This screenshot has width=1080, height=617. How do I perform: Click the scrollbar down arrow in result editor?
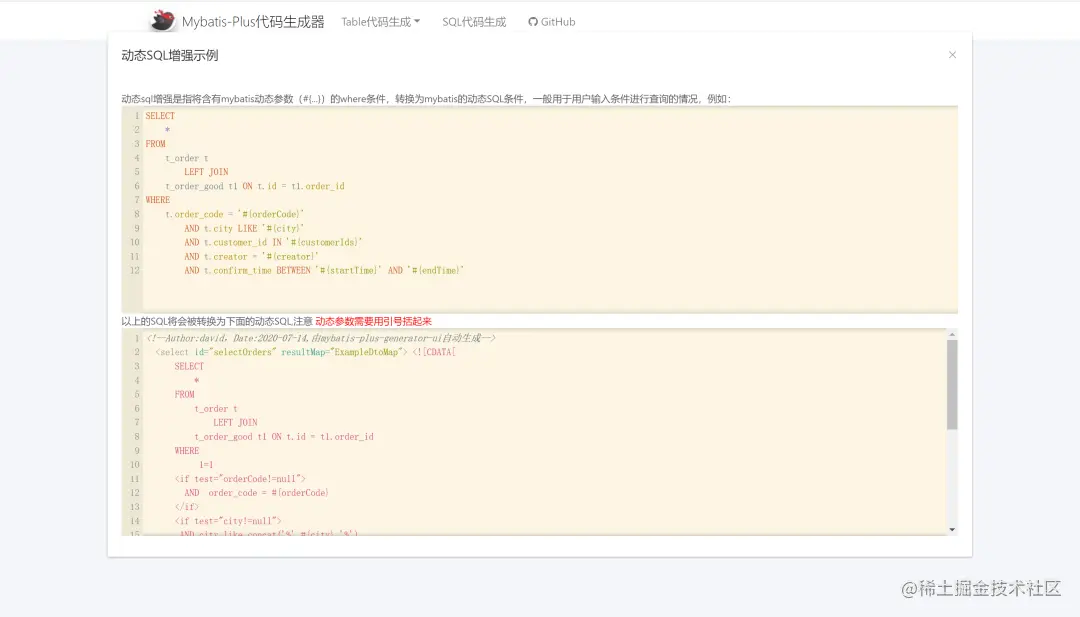pyautogui.click(x=952, y=530)
